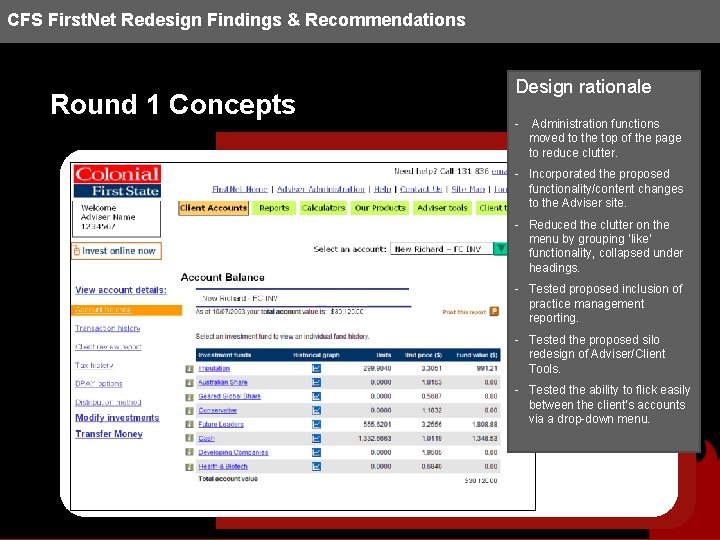Click the 1,332.6663 units cell

[x=375, y=439]
